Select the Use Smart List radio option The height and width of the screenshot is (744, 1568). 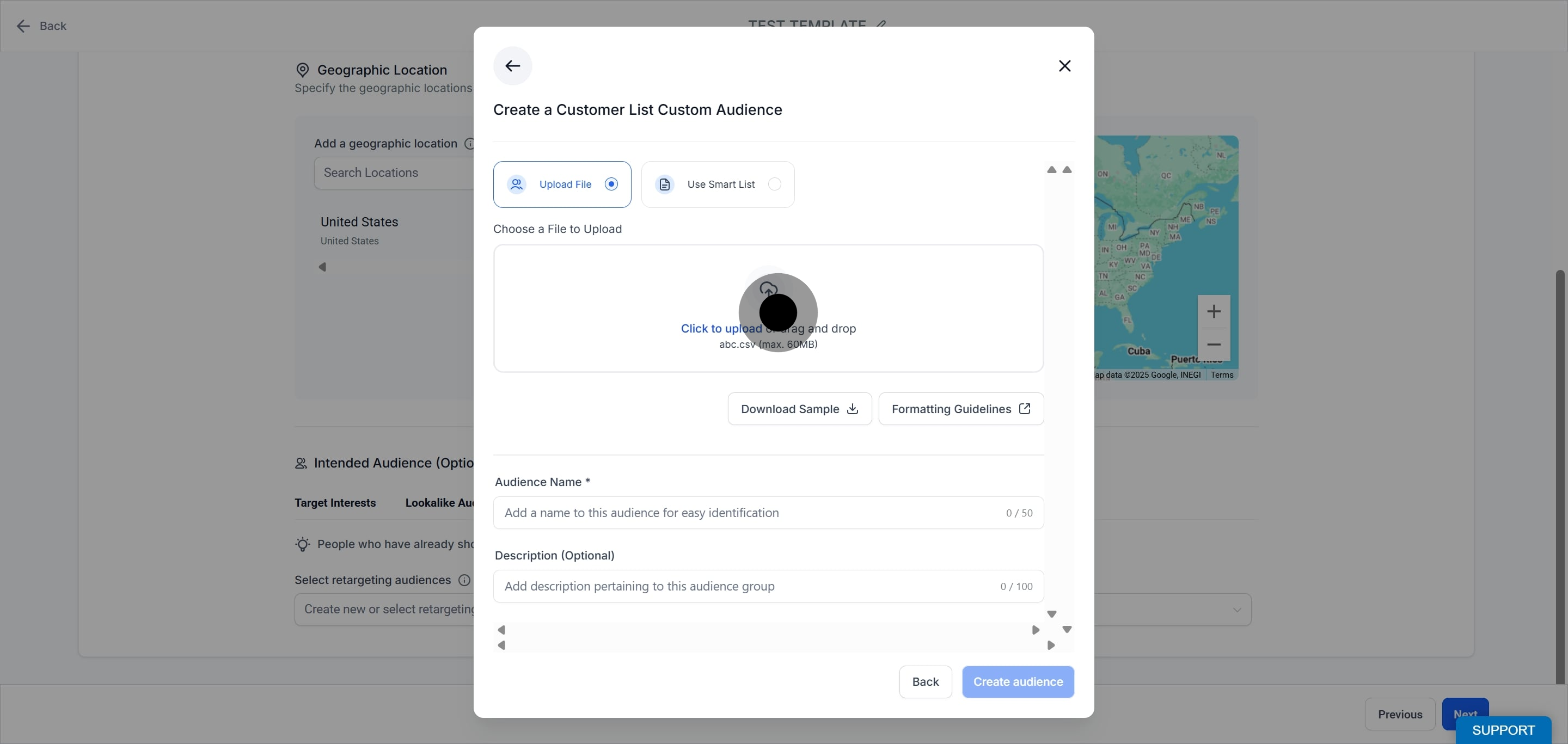[774, 185]
